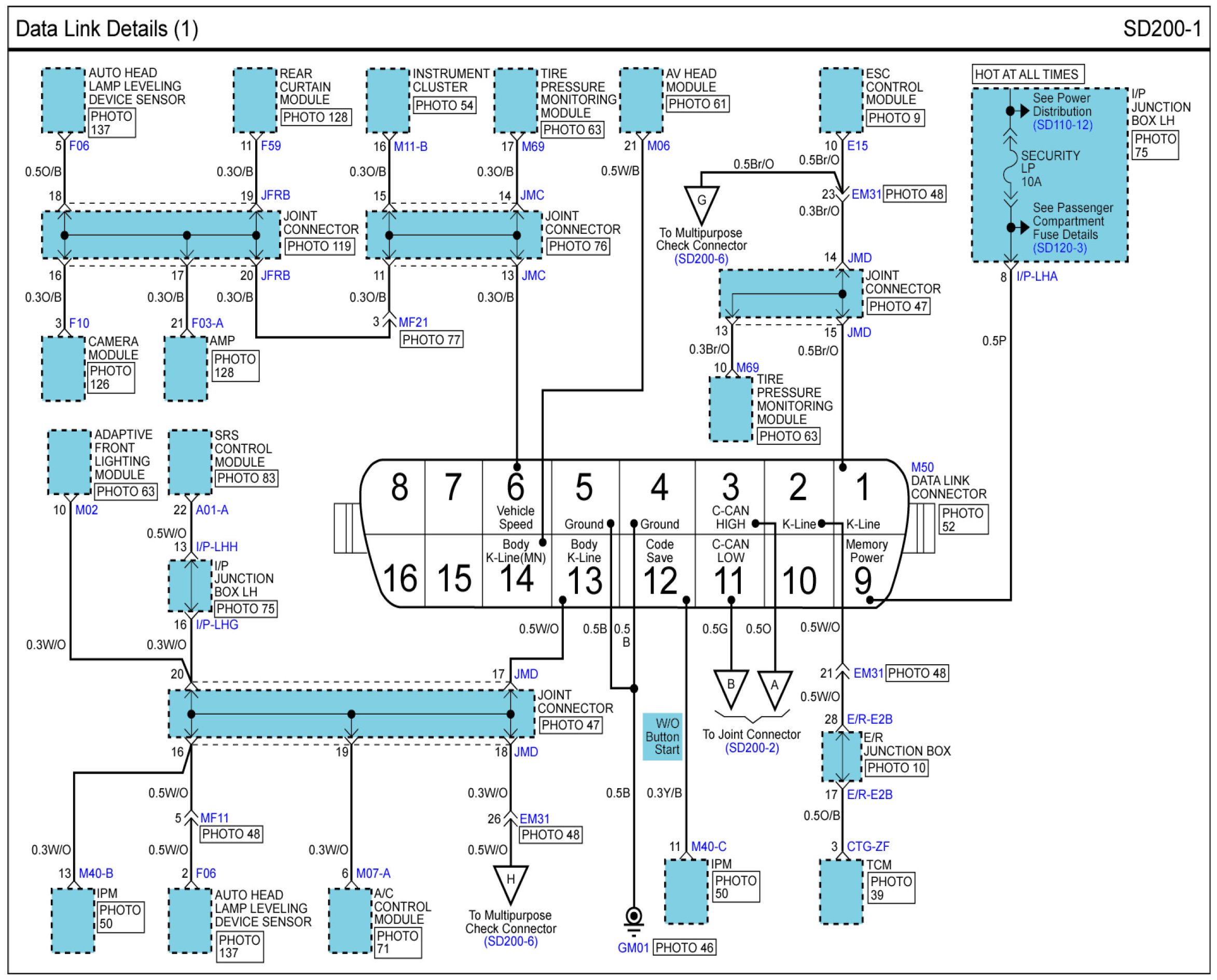Viewport: 1217px width, 980px height.
Task: Open the SD120-3 fuse details link
Action: (x=1059, y=248)
